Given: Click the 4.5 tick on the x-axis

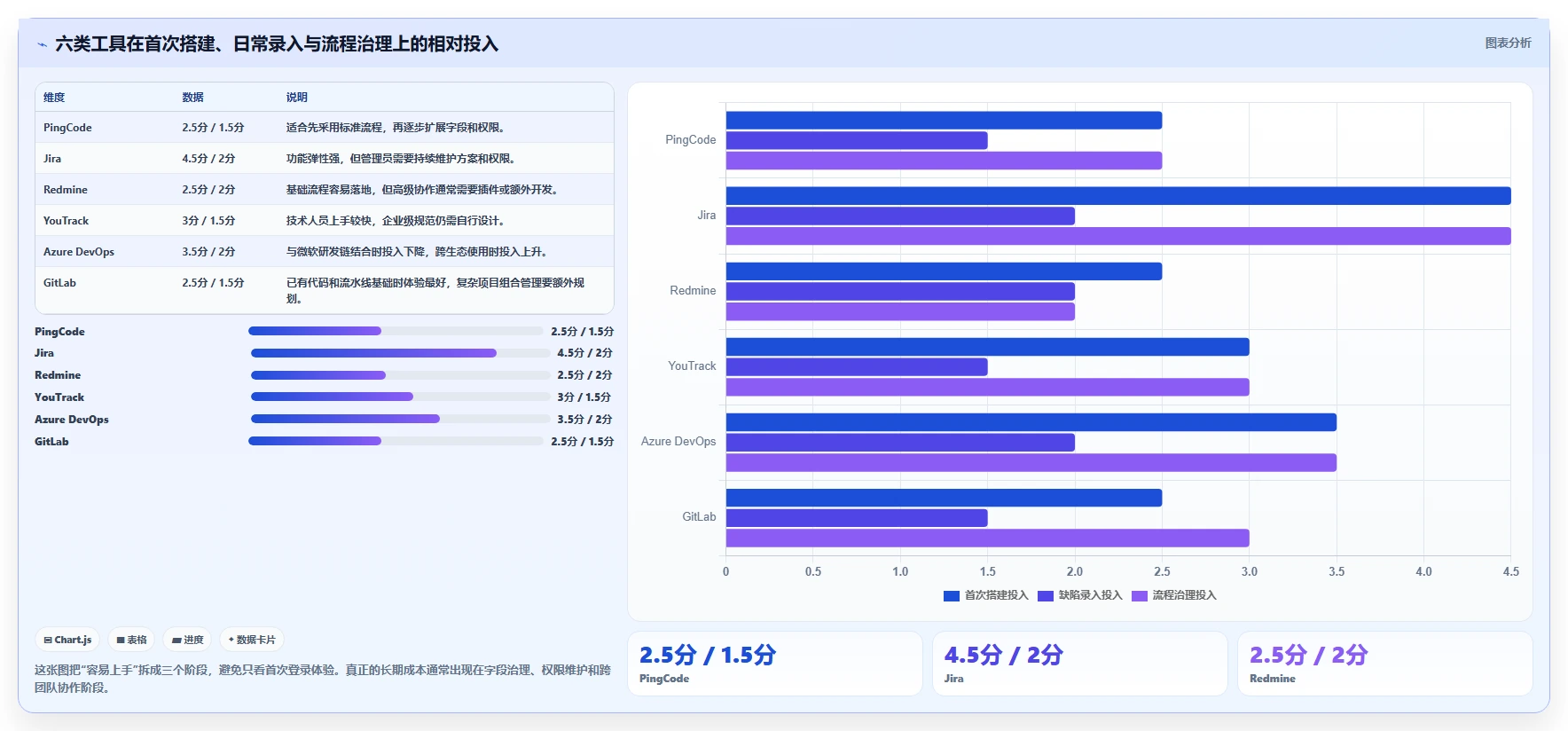Looking at the screenshot, I should [1511, 571].
